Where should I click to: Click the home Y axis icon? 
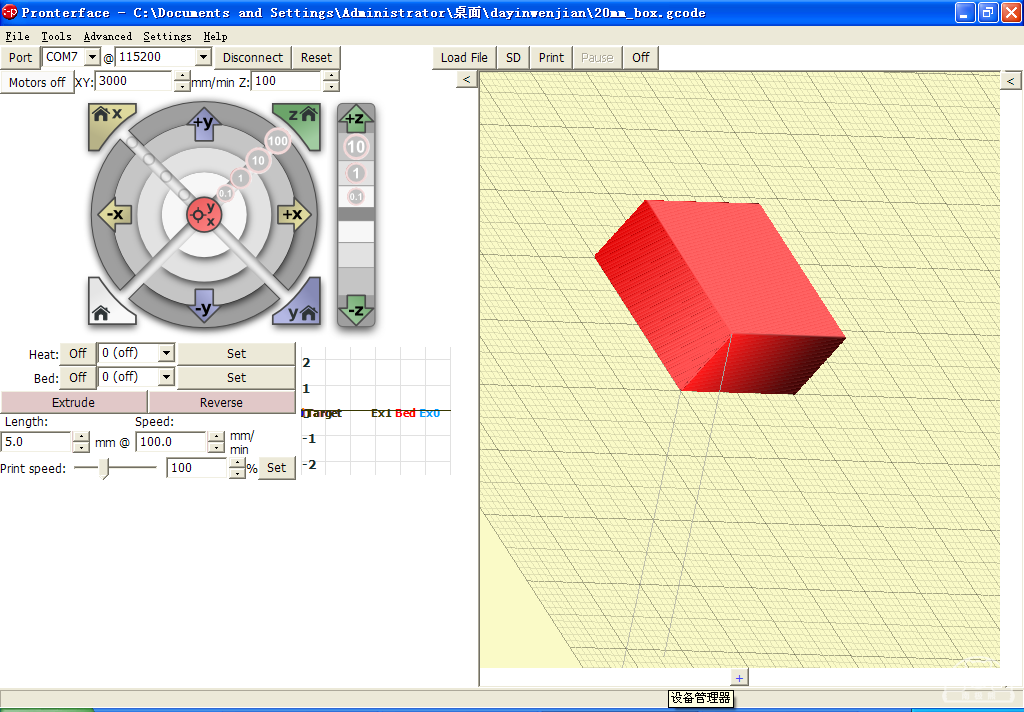pos(302,310)
